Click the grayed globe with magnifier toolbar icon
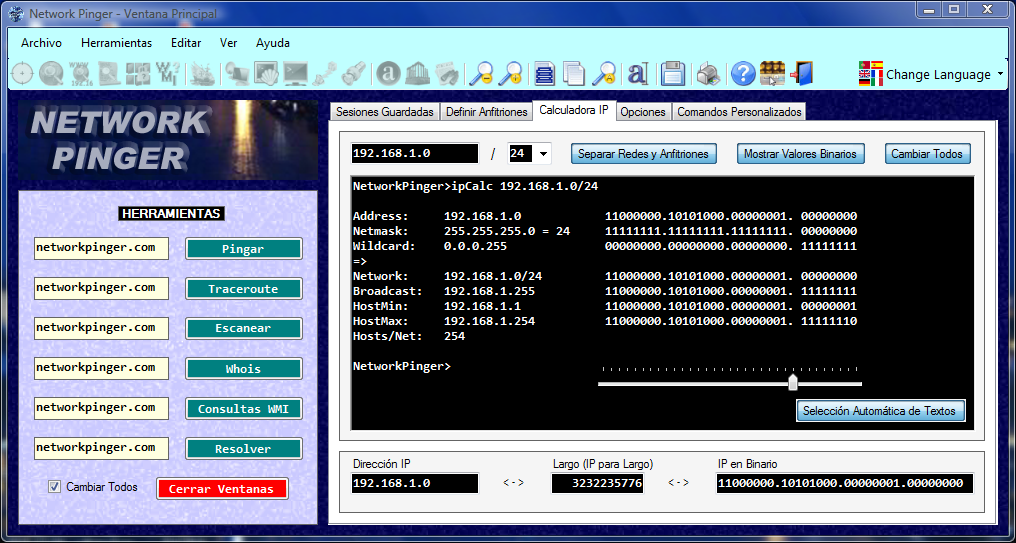 click(x=51, y=73)
